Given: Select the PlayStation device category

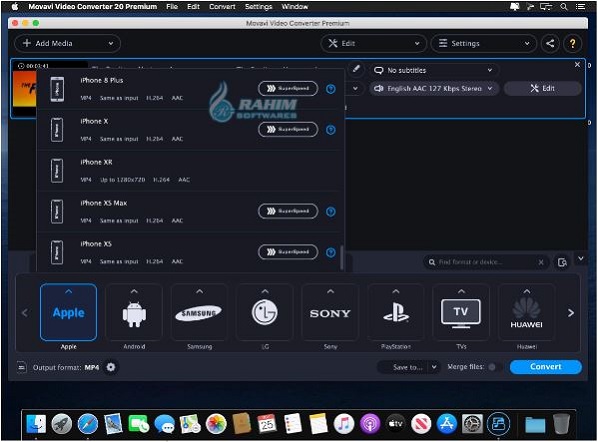Looking at the screenshot, I should (396, 312).
